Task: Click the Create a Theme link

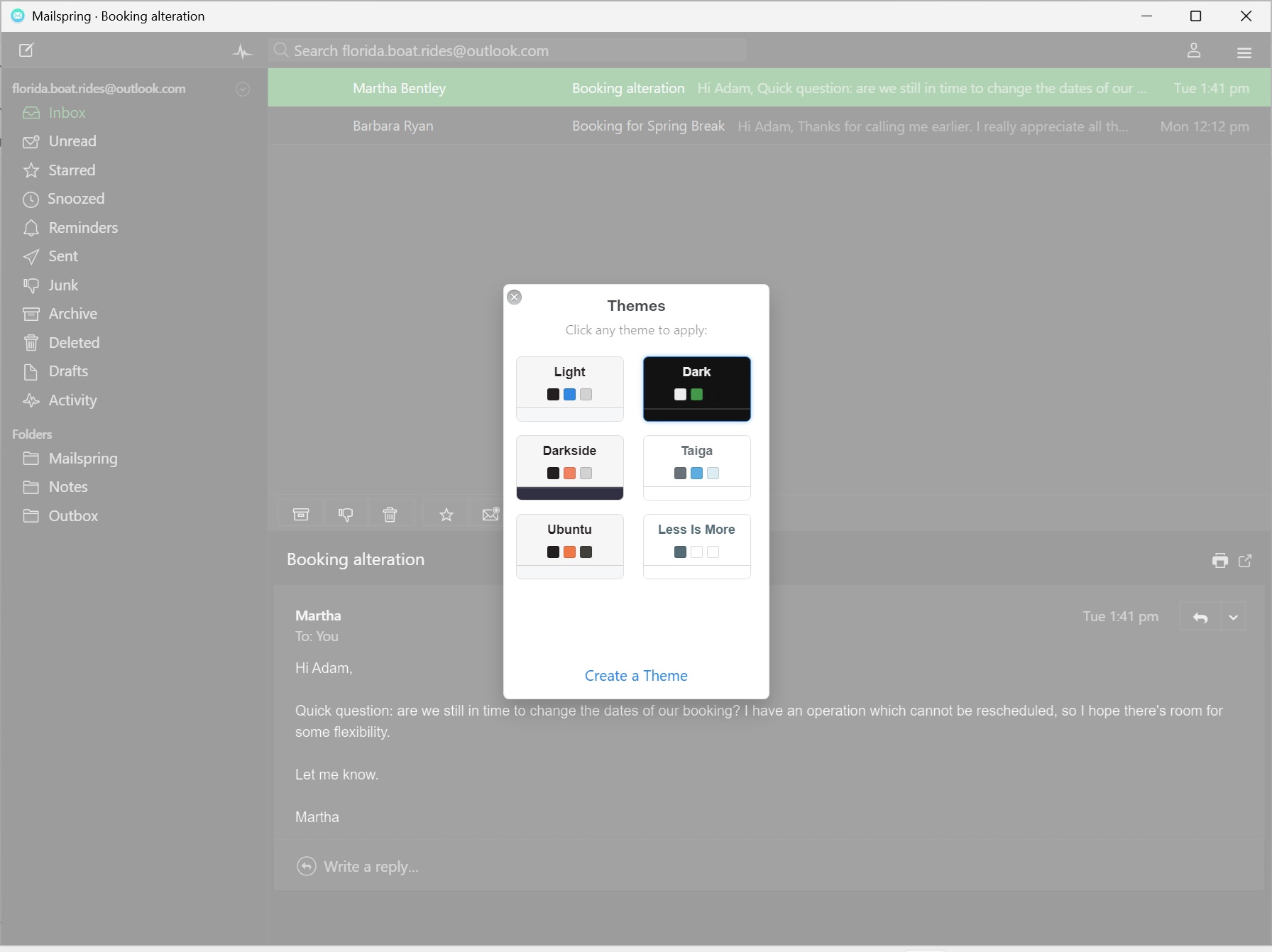Action: (x=635, y=675)
